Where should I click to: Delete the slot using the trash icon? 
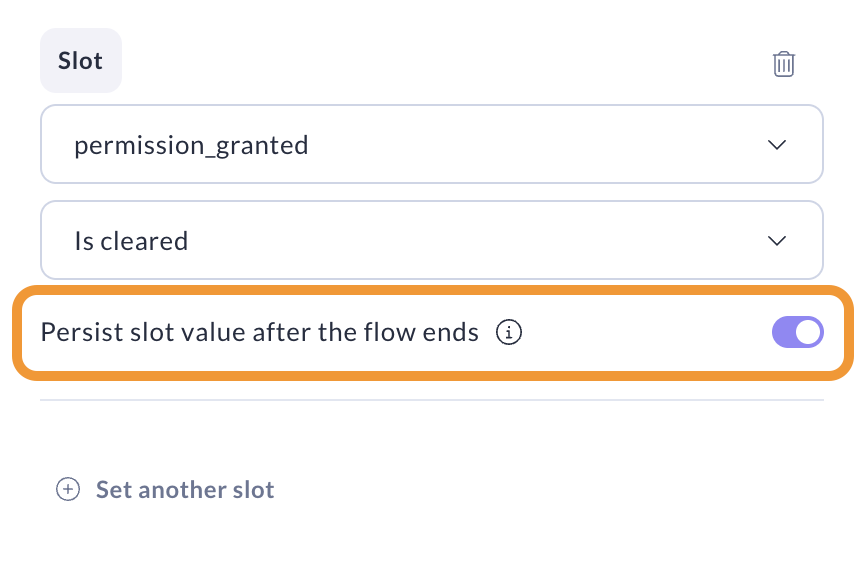[x=783, y=64]
